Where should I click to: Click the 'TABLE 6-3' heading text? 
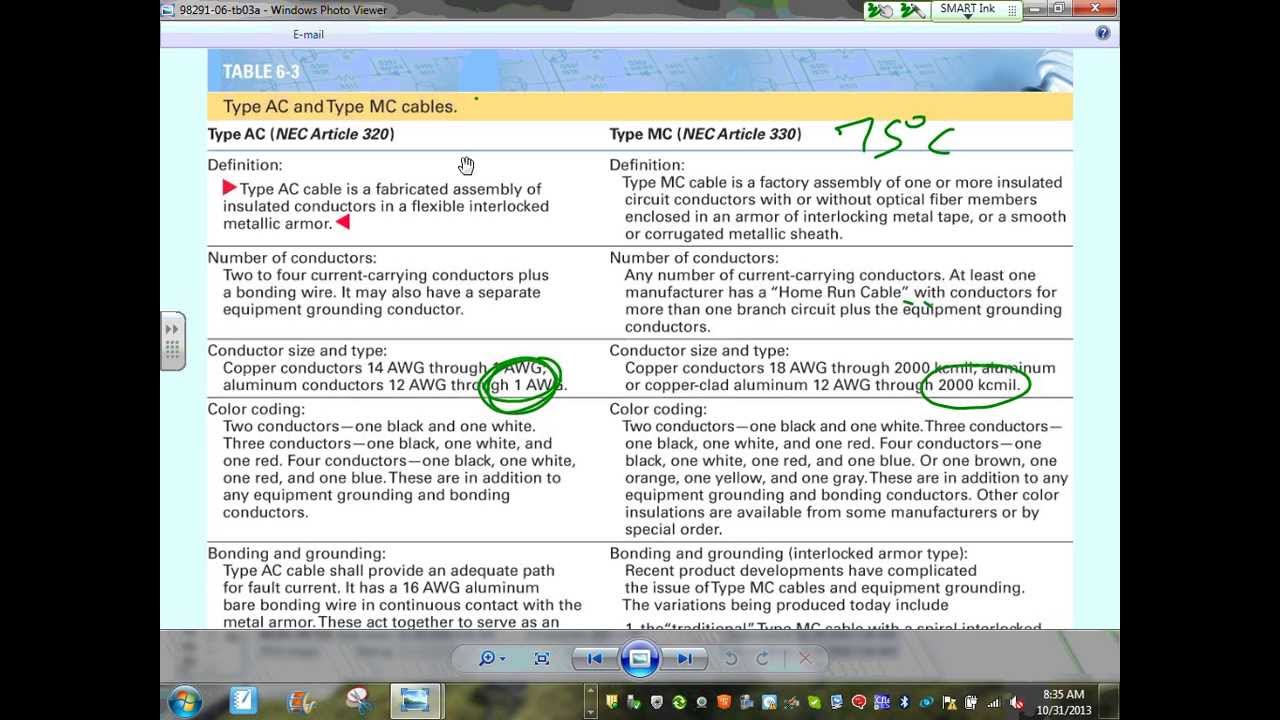pos(261,72)
